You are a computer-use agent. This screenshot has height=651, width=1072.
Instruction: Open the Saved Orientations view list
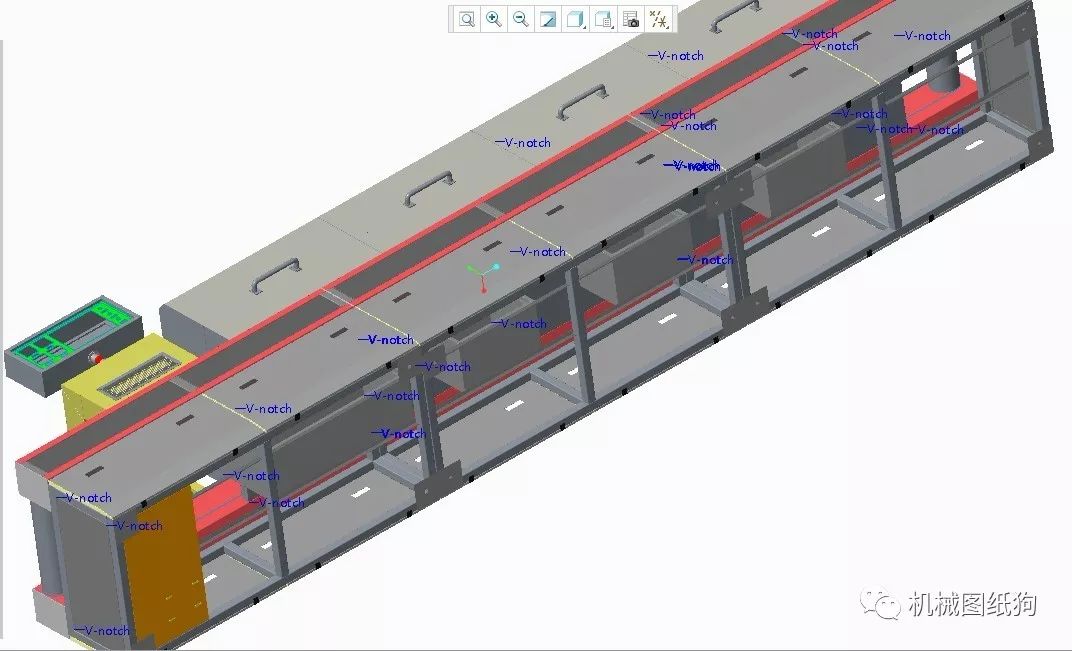604,19
